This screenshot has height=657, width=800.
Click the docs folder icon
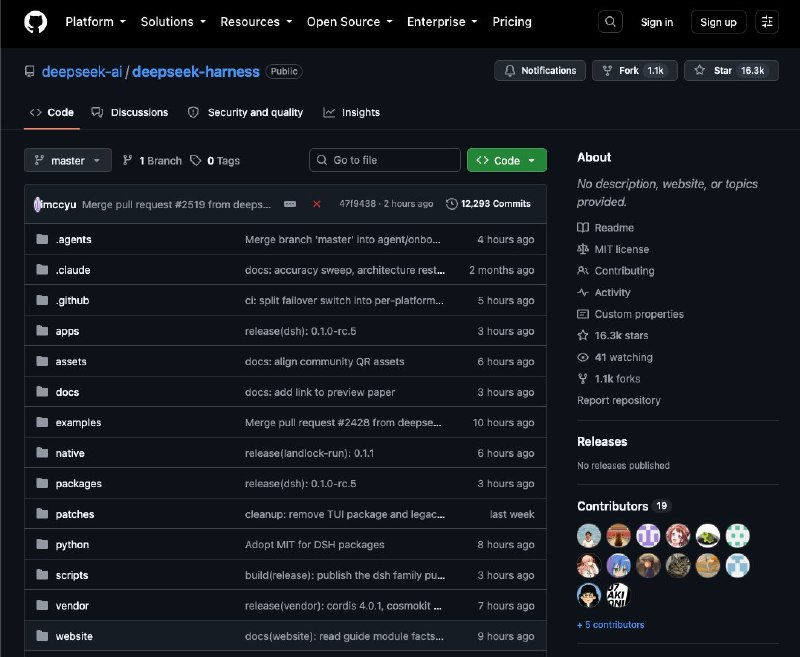[42, 392]
